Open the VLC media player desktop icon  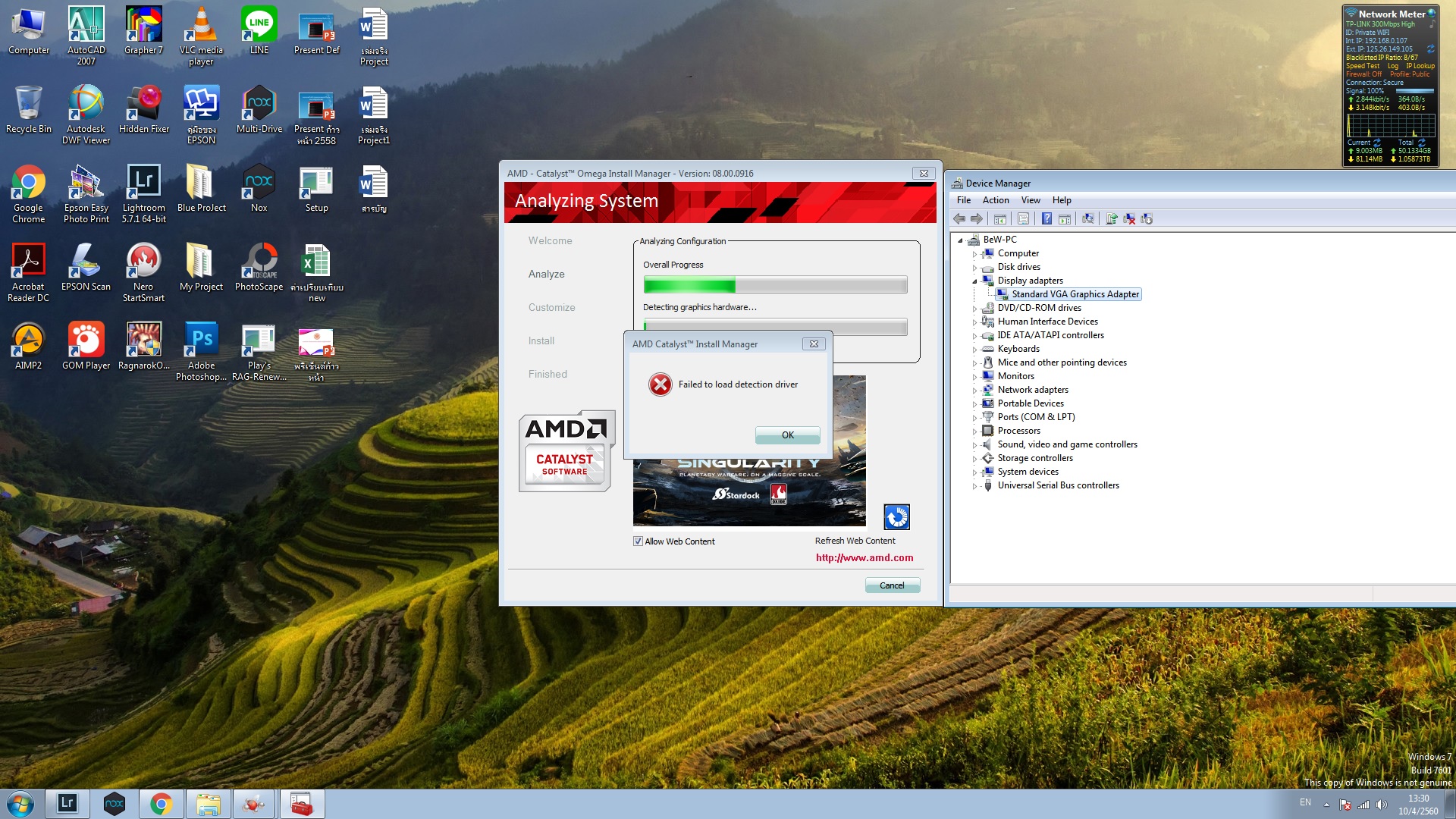201,36
